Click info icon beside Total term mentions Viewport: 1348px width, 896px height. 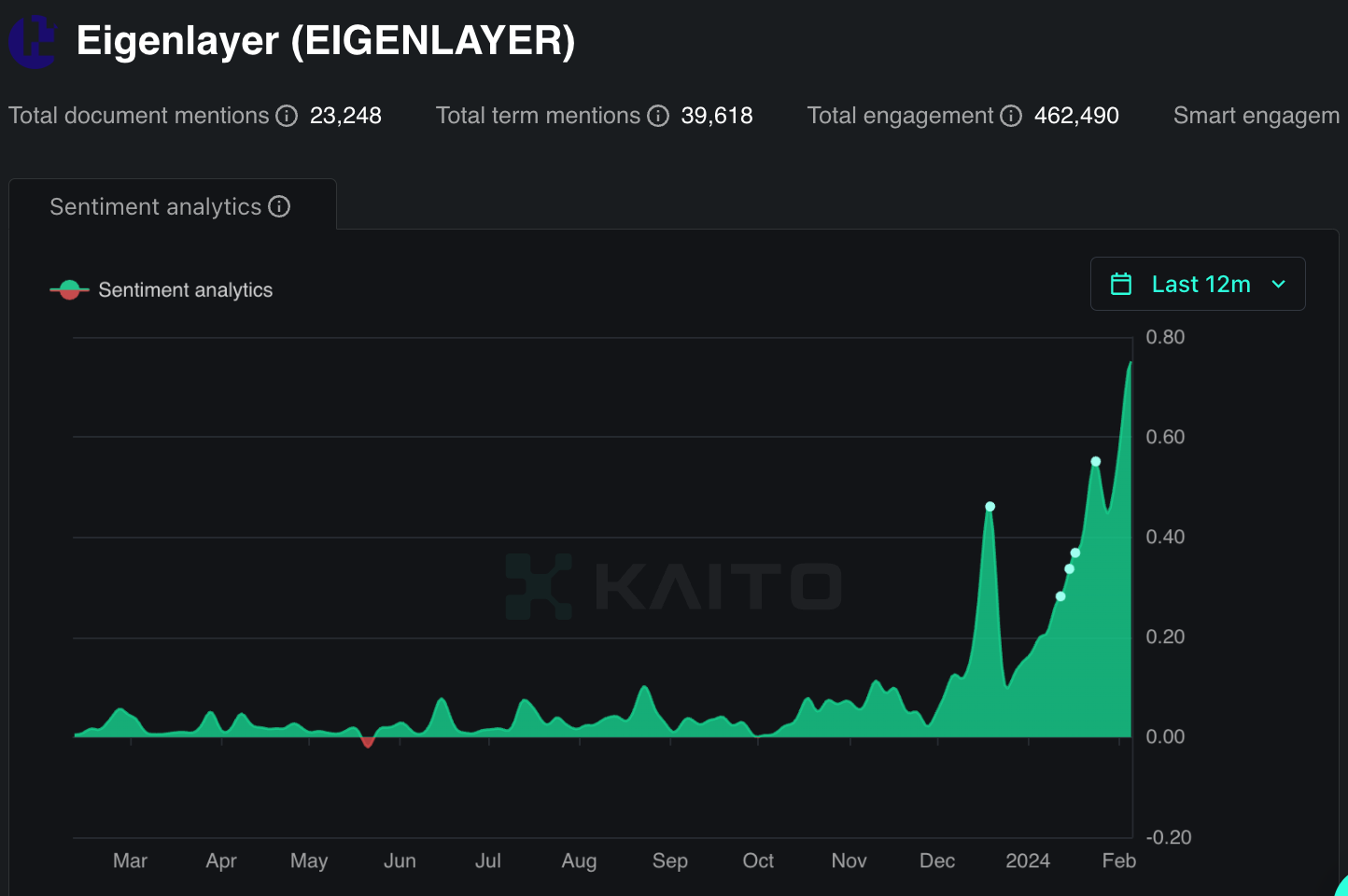[658, 116]
